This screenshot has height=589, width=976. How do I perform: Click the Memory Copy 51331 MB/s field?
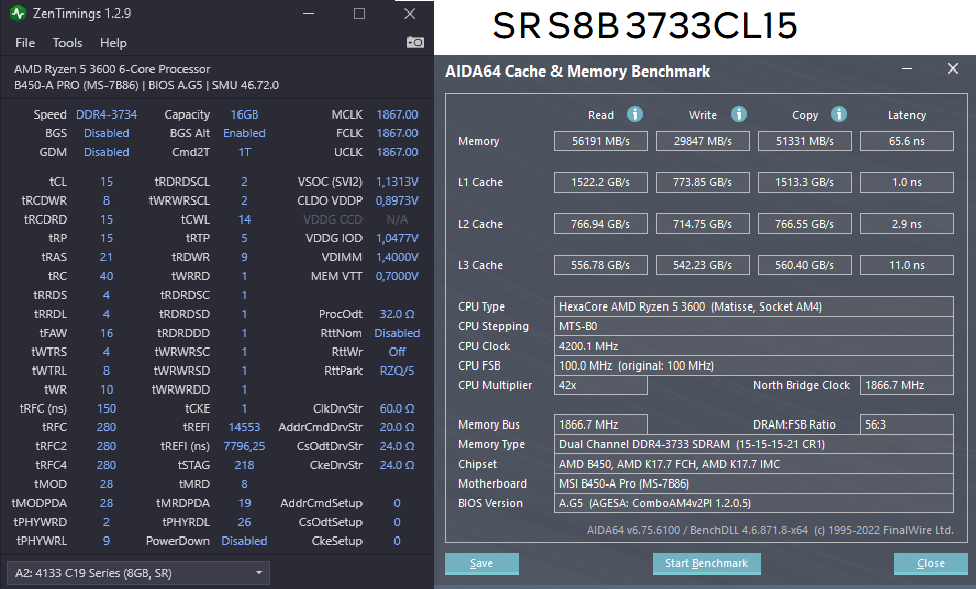tap(805, 141)
